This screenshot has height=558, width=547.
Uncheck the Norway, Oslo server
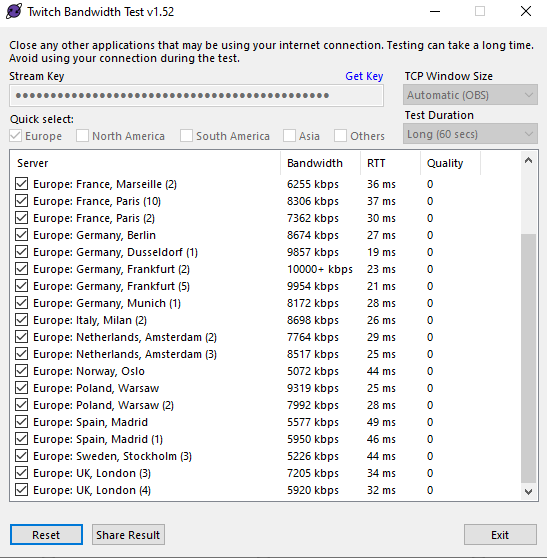click(21, 371)
